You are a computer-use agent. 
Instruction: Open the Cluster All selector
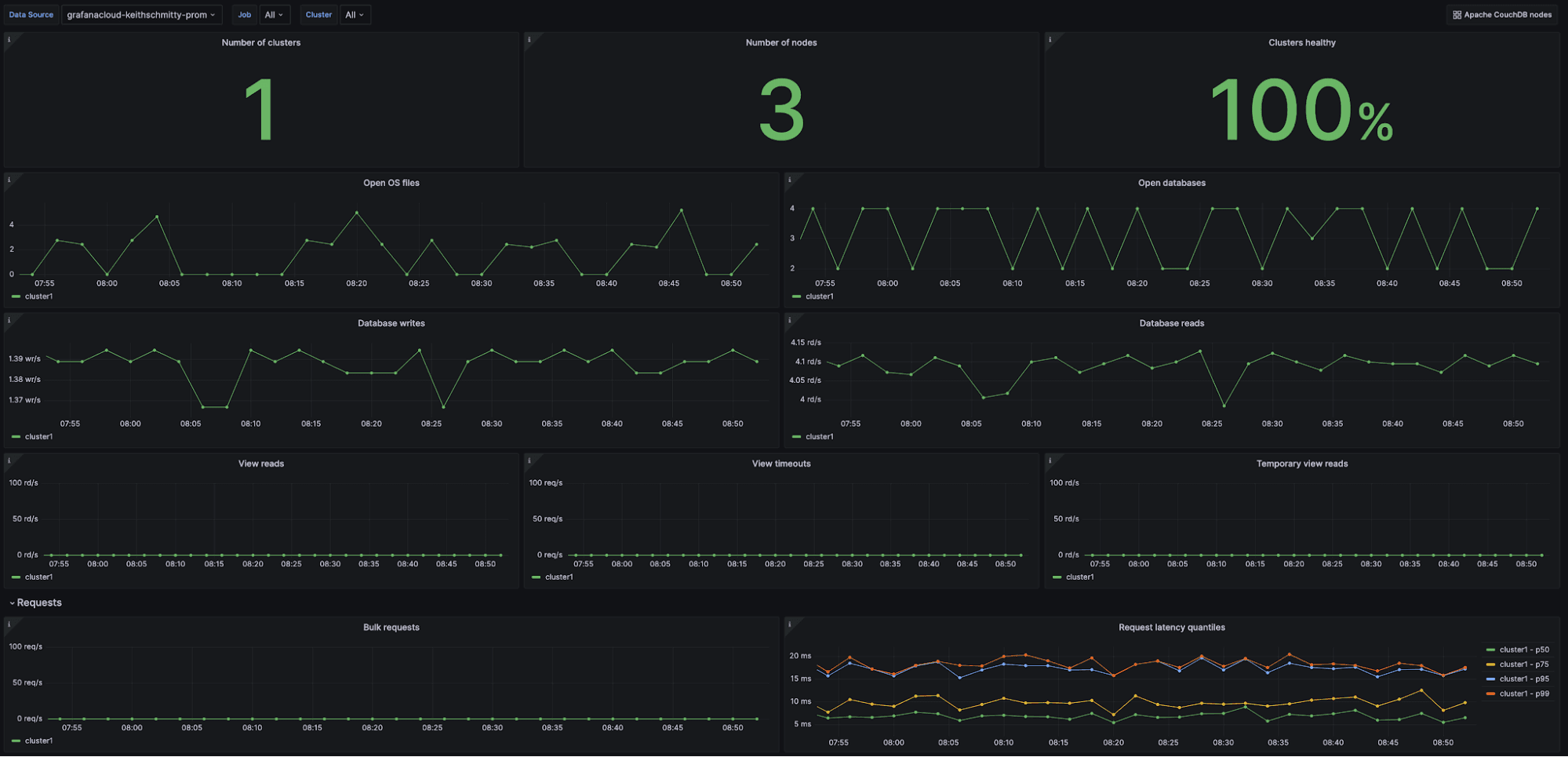pos(355,14)
